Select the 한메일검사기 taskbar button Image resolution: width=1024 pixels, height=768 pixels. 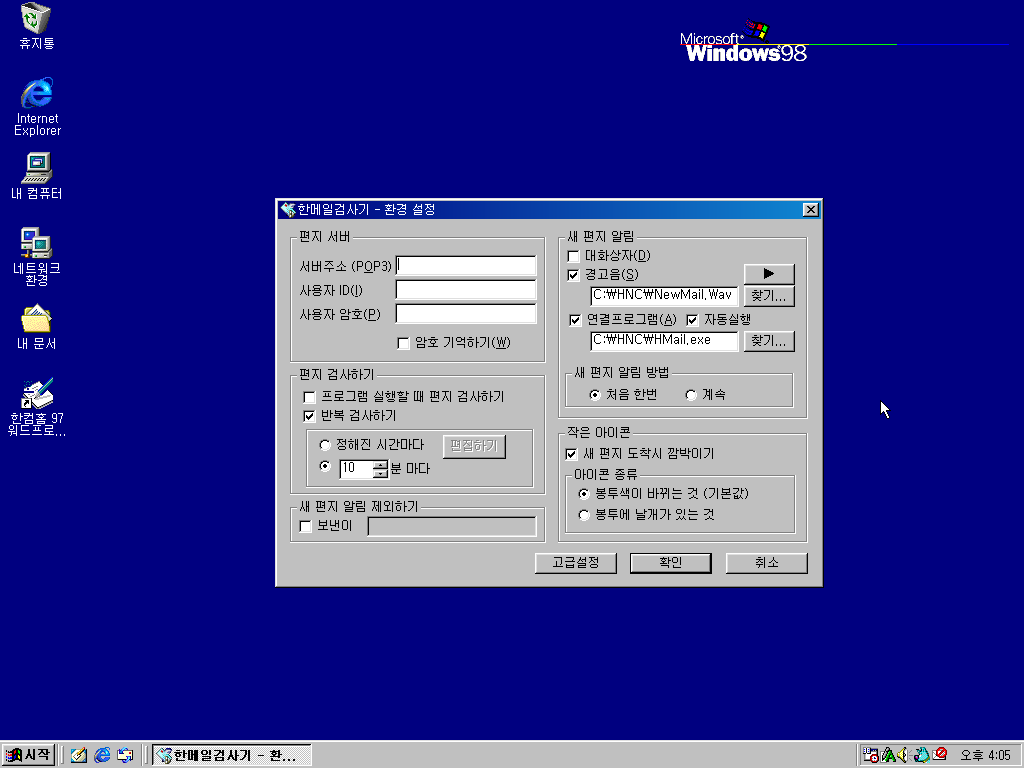tap(232, 755)
